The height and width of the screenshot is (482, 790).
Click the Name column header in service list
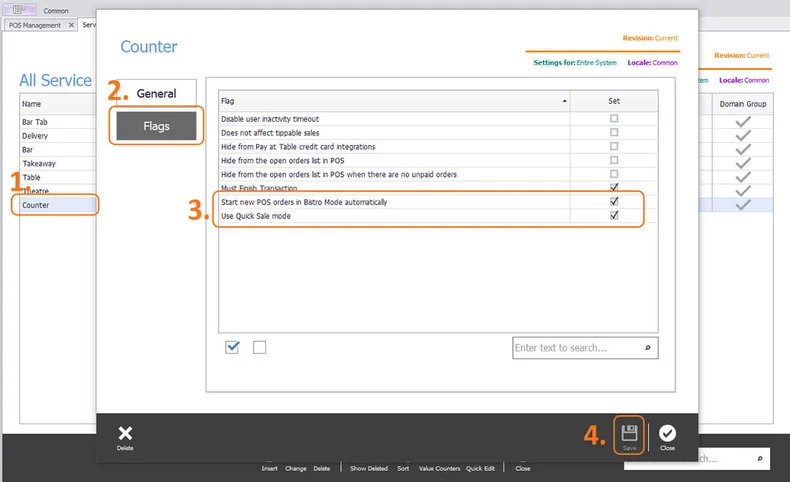coord(57,104)
